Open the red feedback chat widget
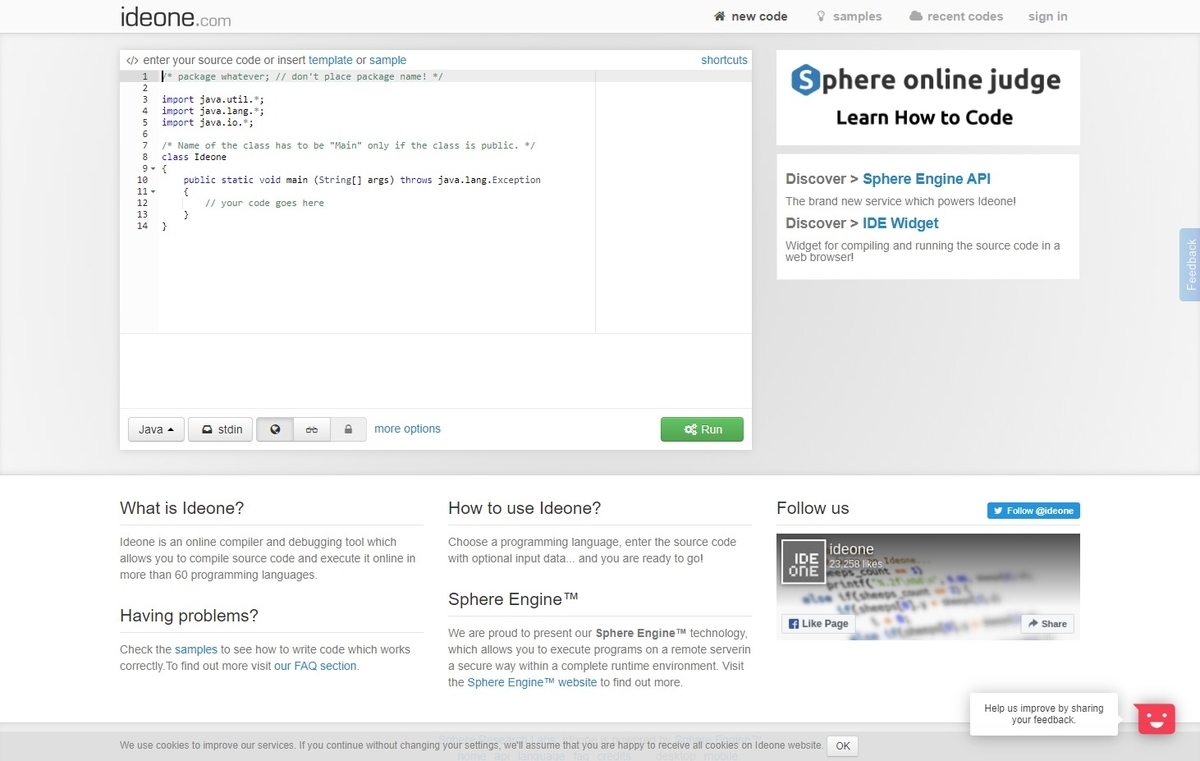This screenshot has width=1200, height=761. coord(1156,717)
